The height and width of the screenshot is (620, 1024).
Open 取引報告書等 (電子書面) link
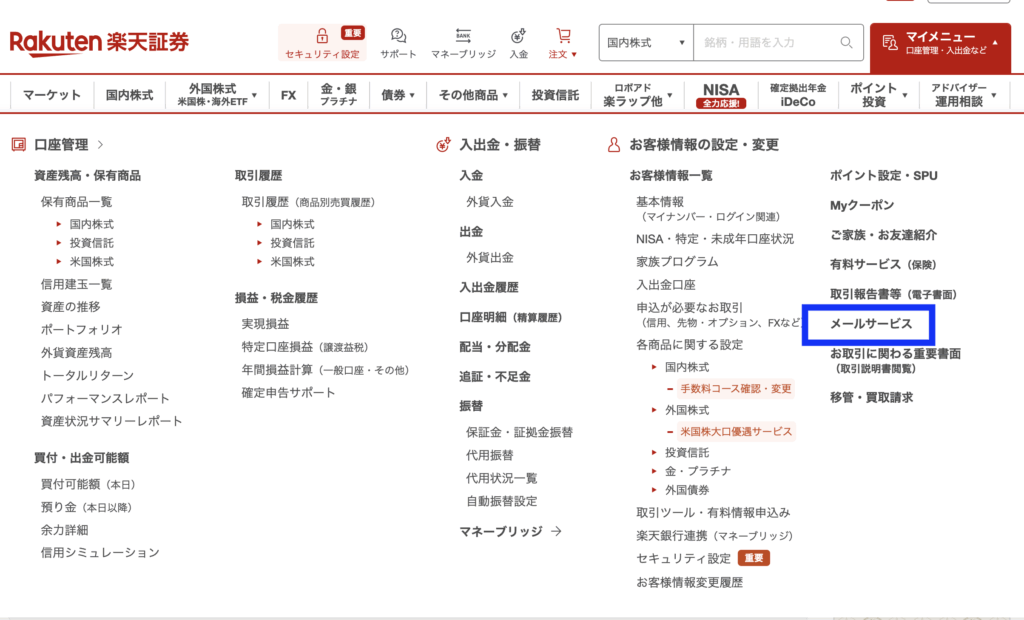pyautogui.click(x=893, y=294)
